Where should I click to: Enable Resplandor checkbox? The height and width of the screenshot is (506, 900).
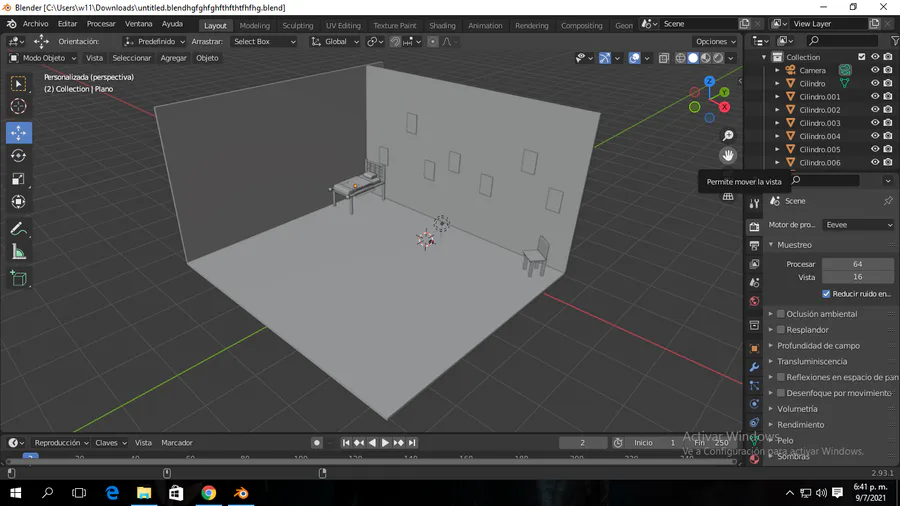tap(781, 330)
